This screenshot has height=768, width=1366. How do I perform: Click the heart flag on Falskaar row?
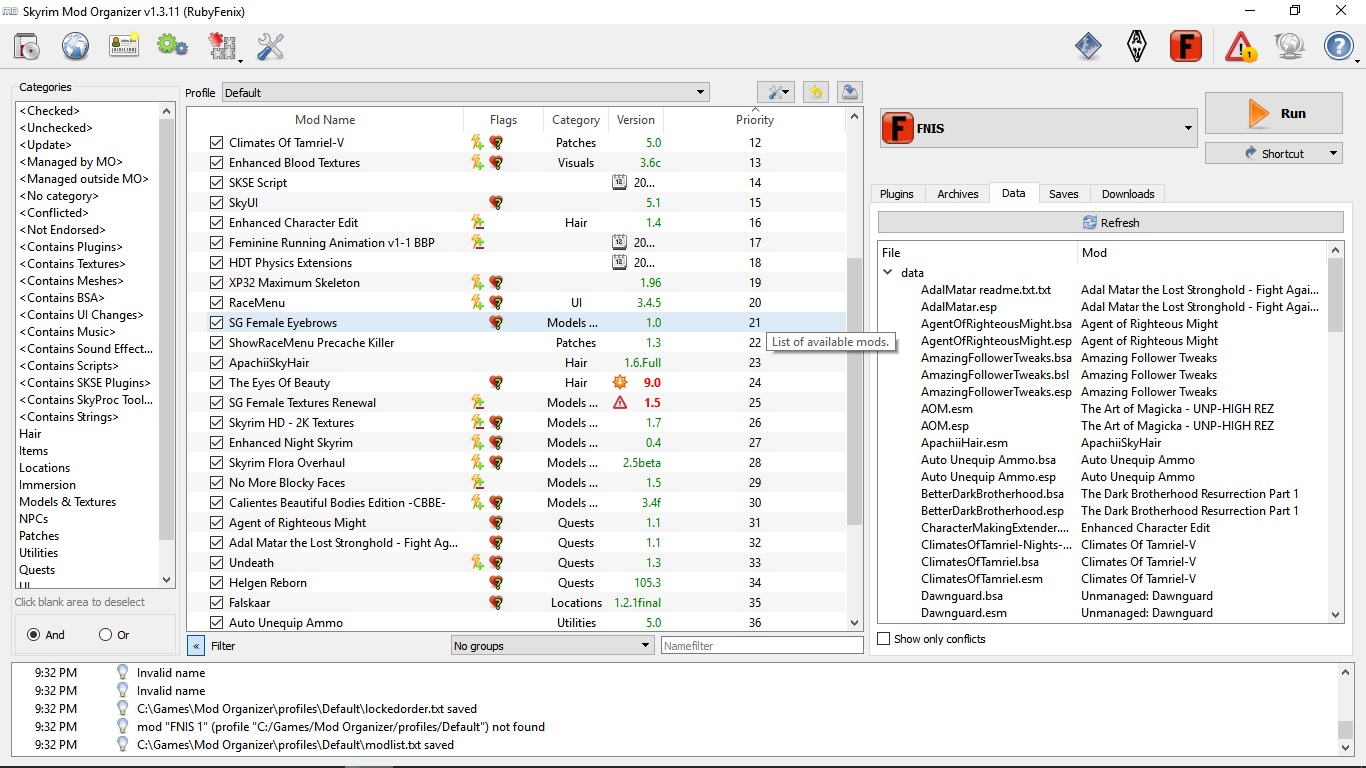tap(496, 603)
